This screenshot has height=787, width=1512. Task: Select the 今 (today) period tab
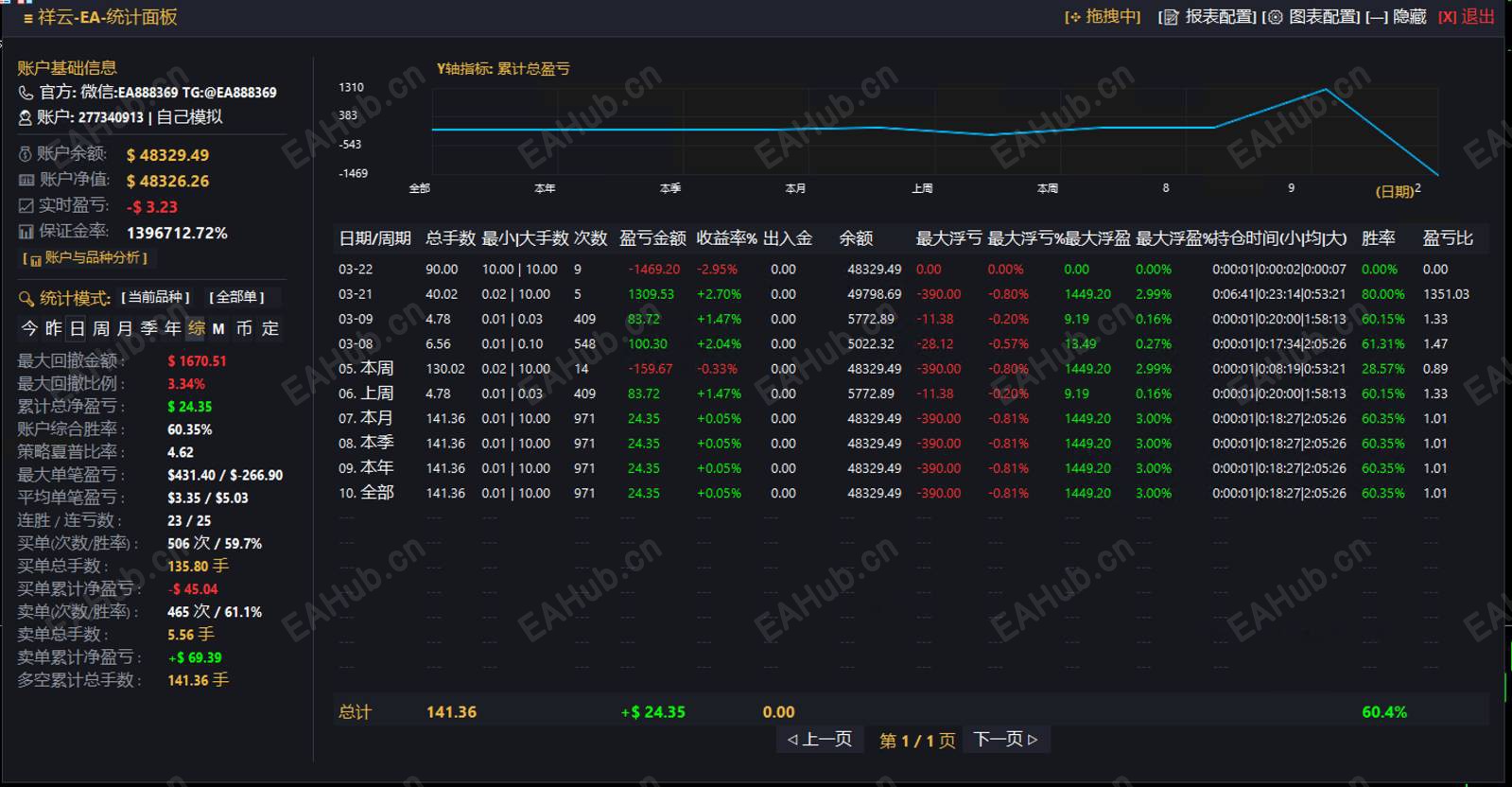tap(29, 328)
